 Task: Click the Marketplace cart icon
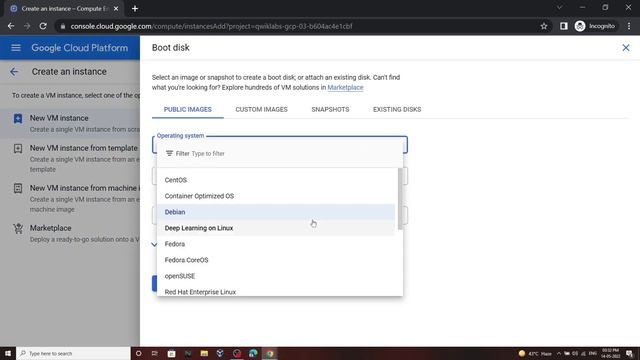point(18,229)
